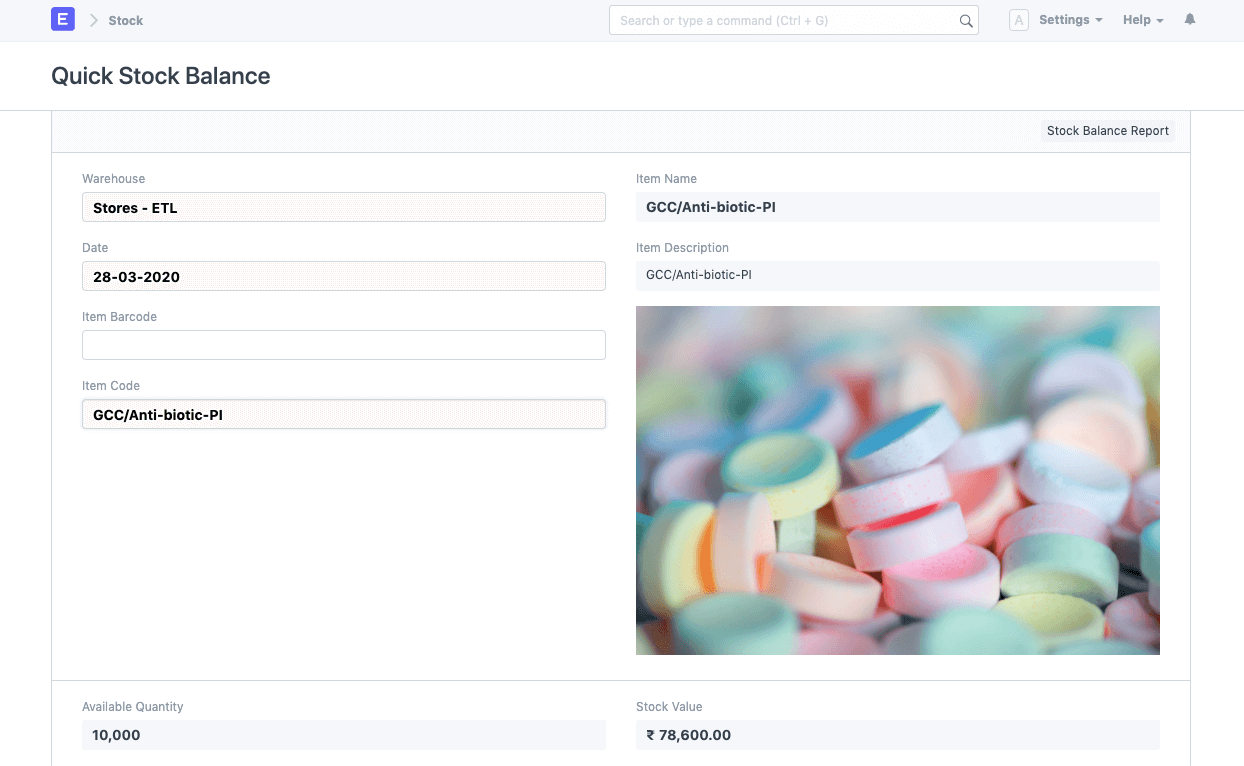Click the Date field showing 28-03-2020
This screenshot has width=1244, height=766.
[343, 277]
